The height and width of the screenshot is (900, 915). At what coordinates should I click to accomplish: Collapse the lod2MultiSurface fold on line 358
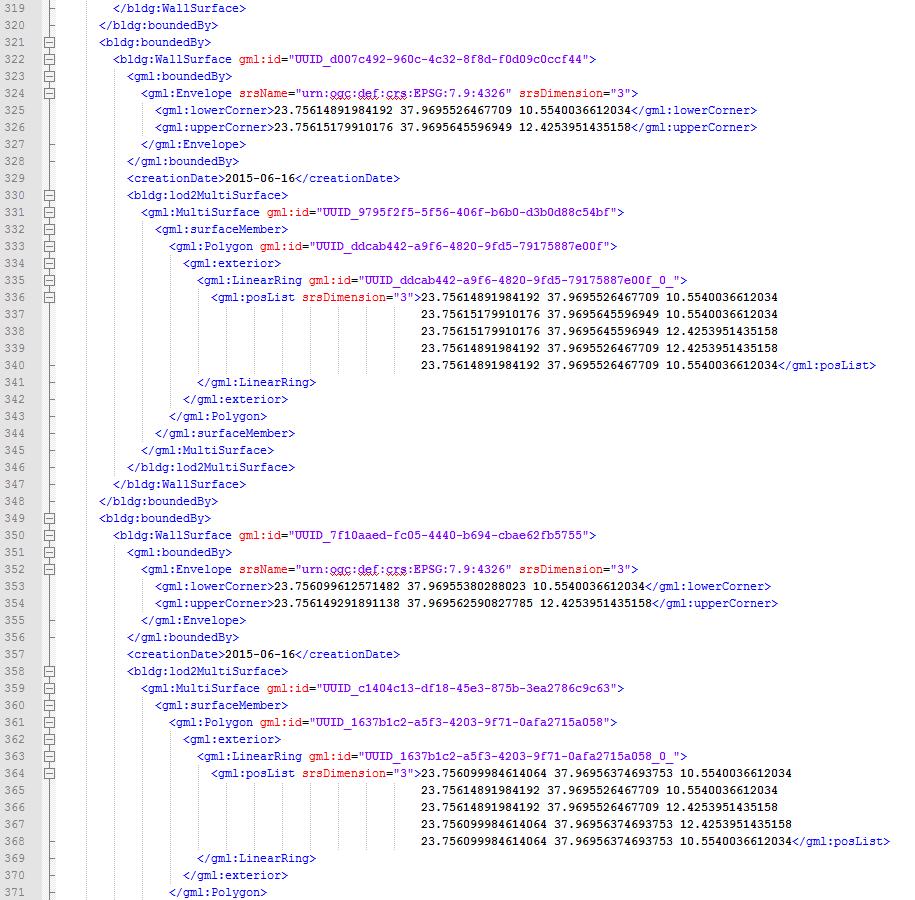[50, 671]
